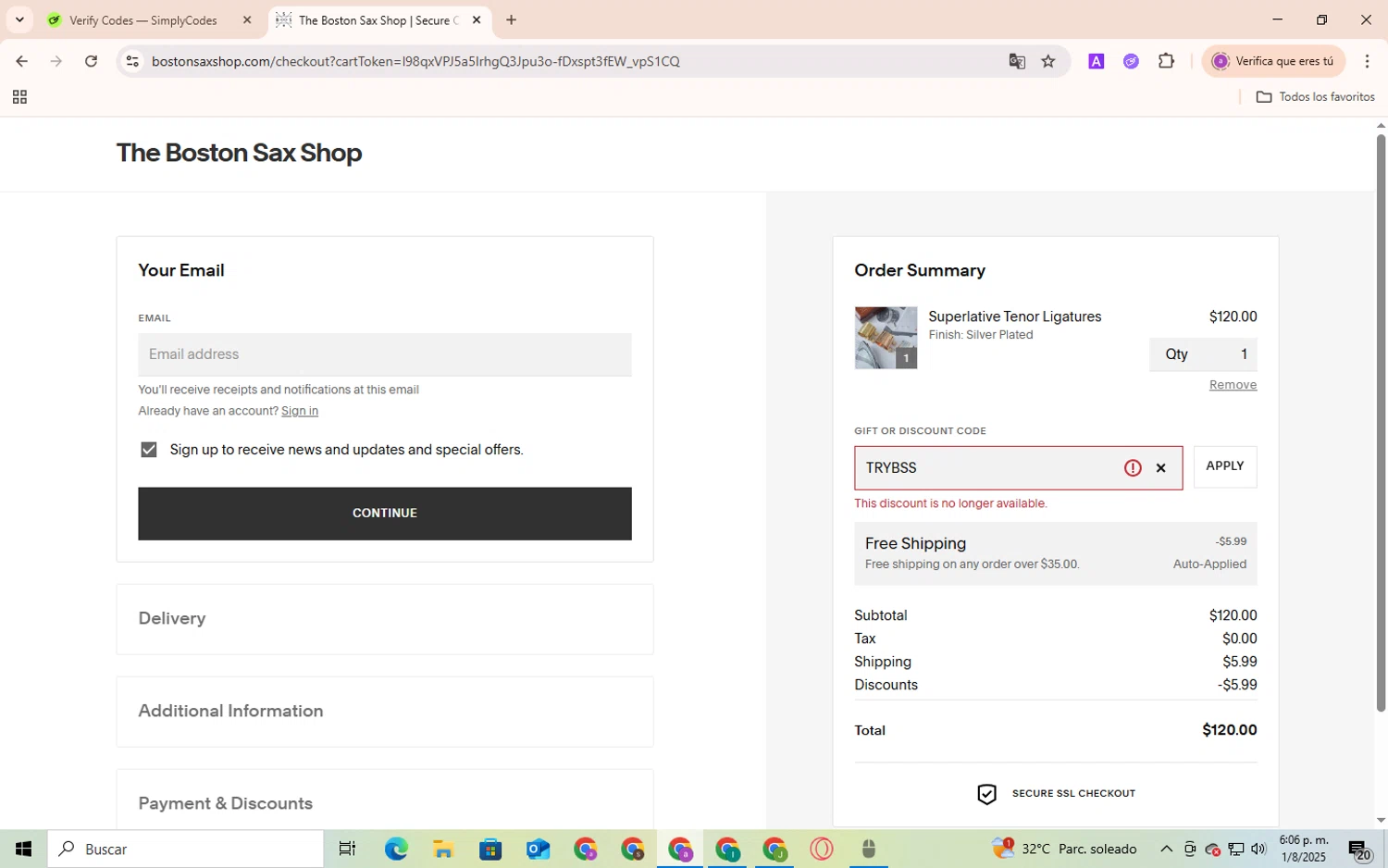Bookmark this page with the star
This screenshot has width=1388, height=868.
pyautogui.click(x=1048, y=61)
